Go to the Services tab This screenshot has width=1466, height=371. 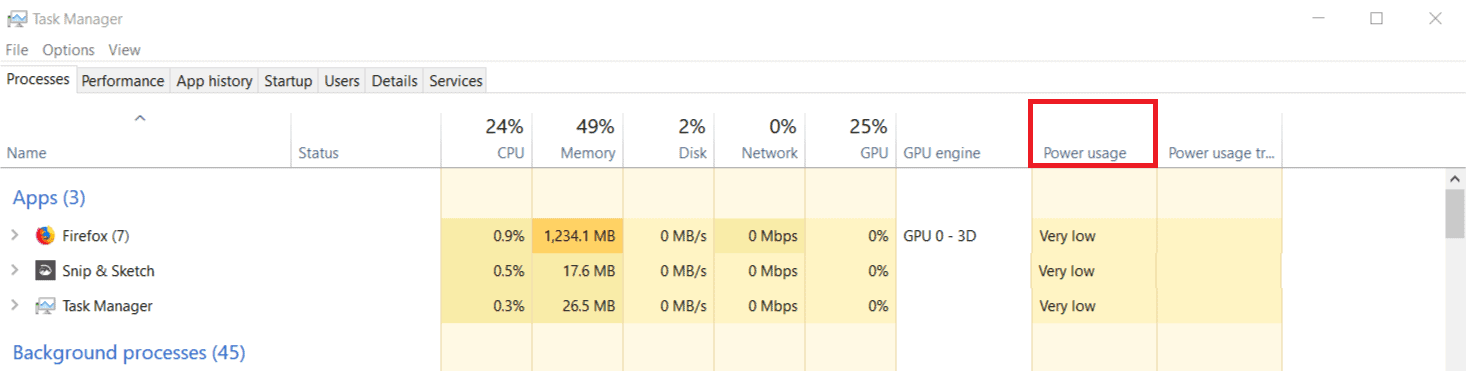pos(456,81)
